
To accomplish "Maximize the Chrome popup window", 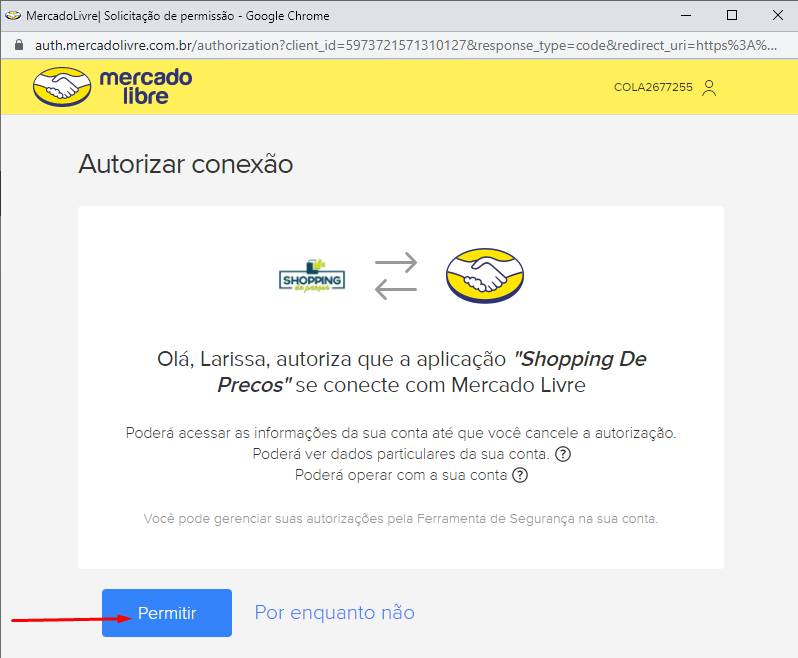I will pyautogui.click(x=732, y=15).
